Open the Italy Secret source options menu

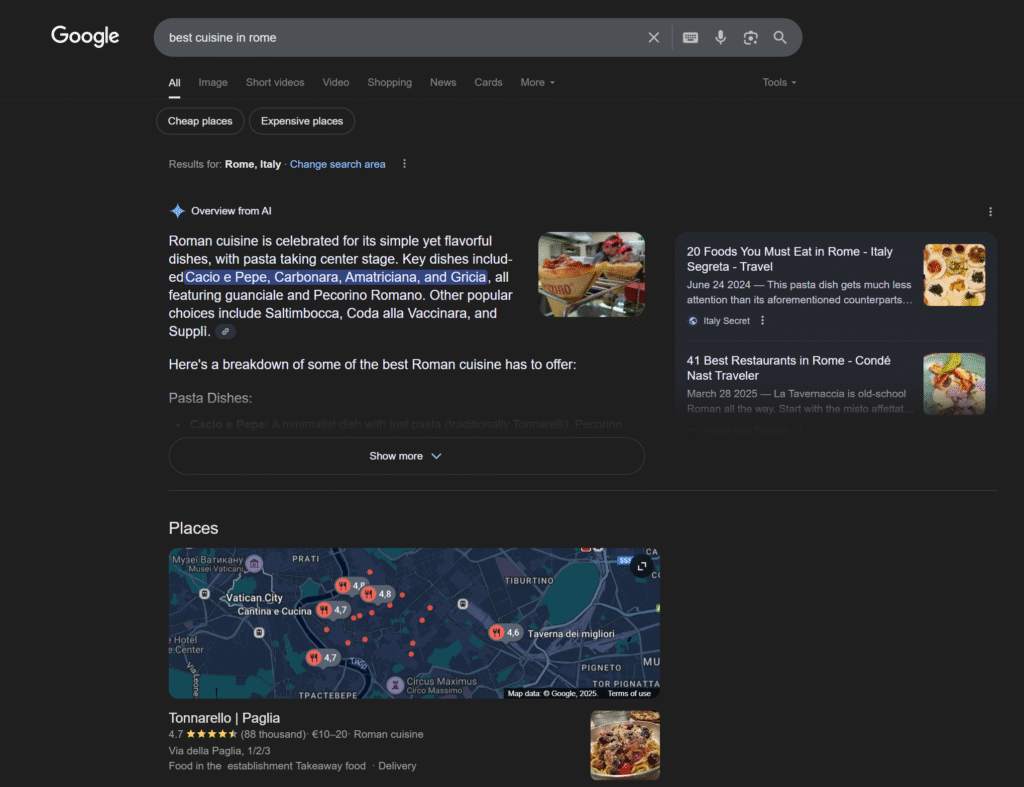coord(762,321)
